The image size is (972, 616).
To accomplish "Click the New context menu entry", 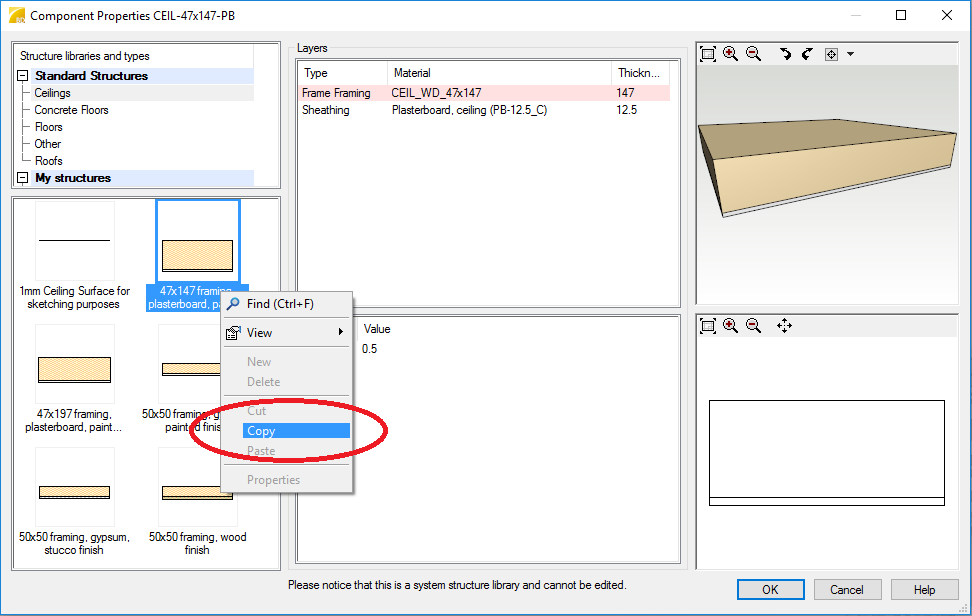I will click(x=258, y=362).
